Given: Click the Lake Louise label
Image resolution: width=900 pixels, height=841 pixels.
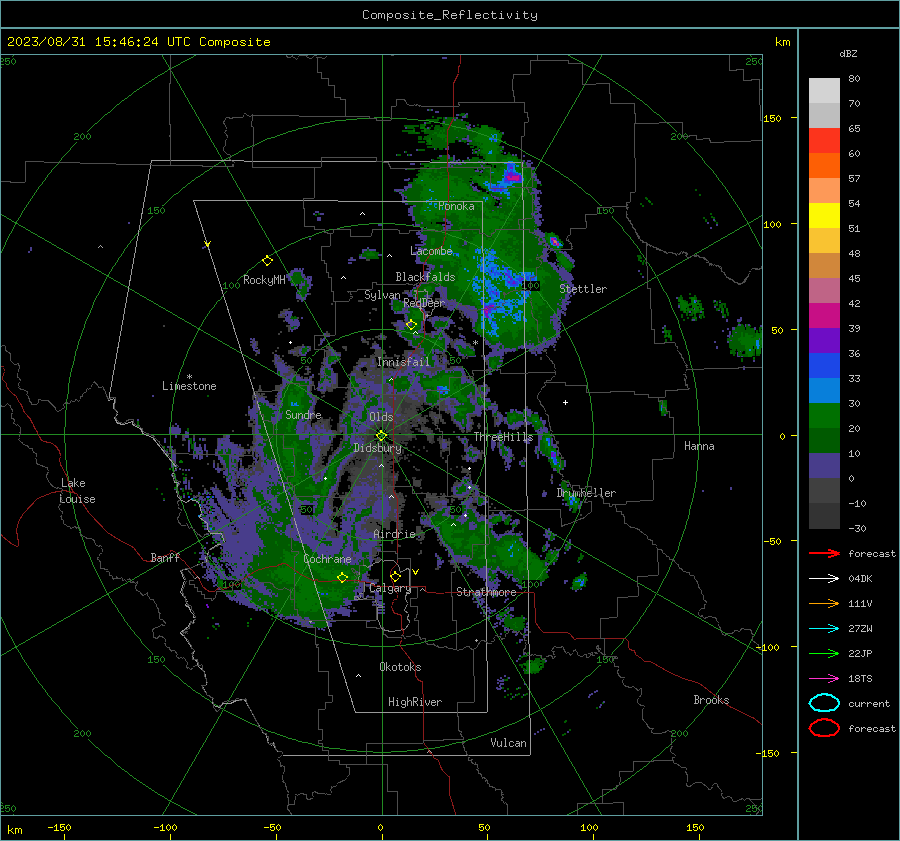Looking at the screenshot, I should (78, 491).
